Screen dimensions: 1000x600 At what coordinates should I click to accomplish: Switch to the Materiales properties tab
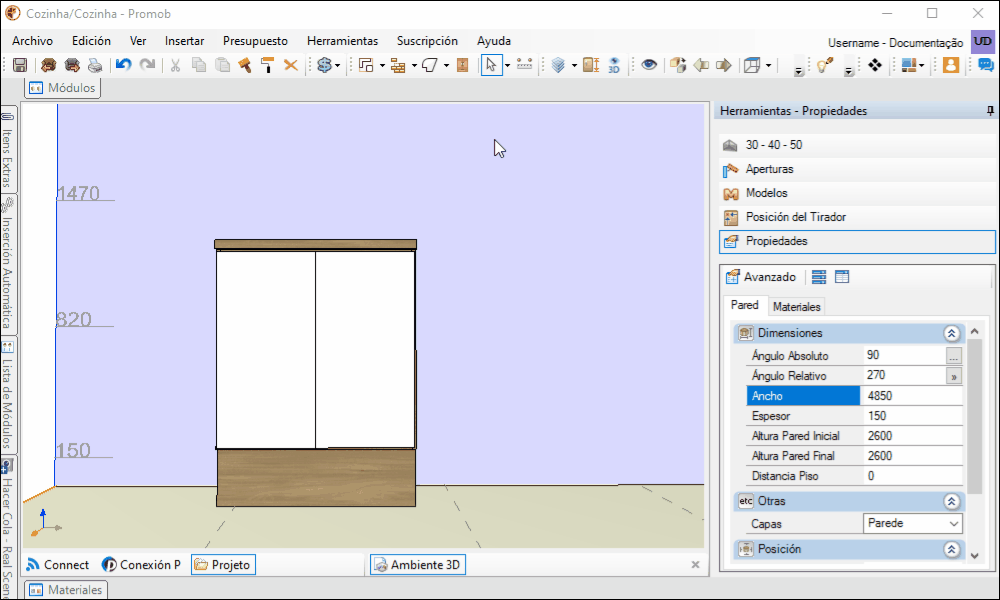(797, 307)
